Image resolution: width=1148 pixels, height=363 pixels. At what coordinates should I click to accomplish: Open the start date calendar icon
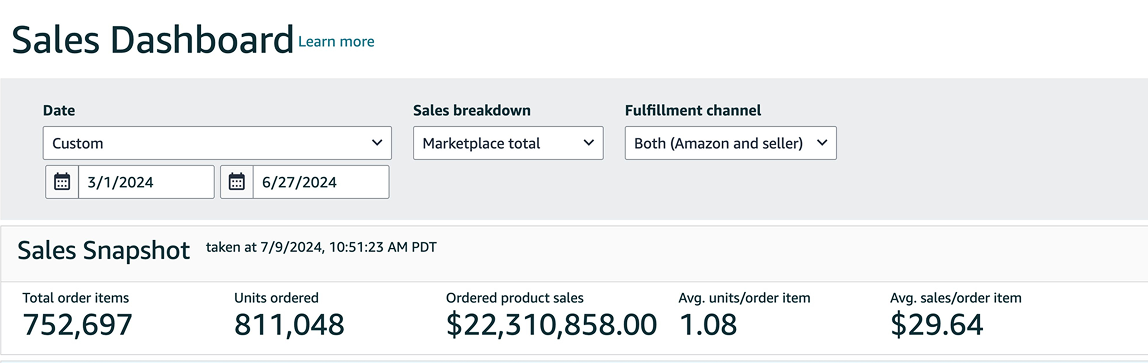[62, 182]
